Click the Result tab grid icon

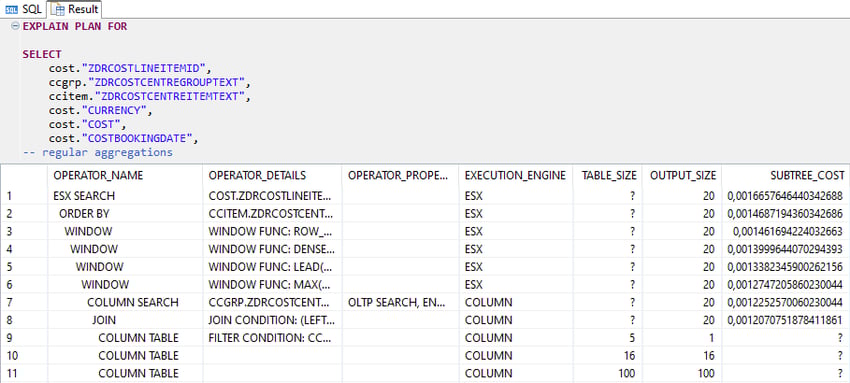(x=57, y=9)
